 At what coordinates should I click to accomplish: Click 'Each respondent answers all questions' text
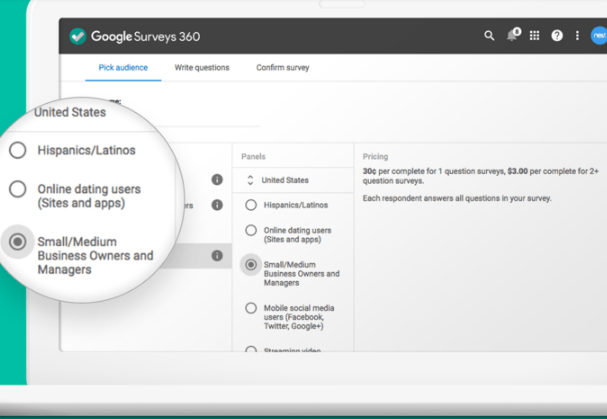[457, 198]
